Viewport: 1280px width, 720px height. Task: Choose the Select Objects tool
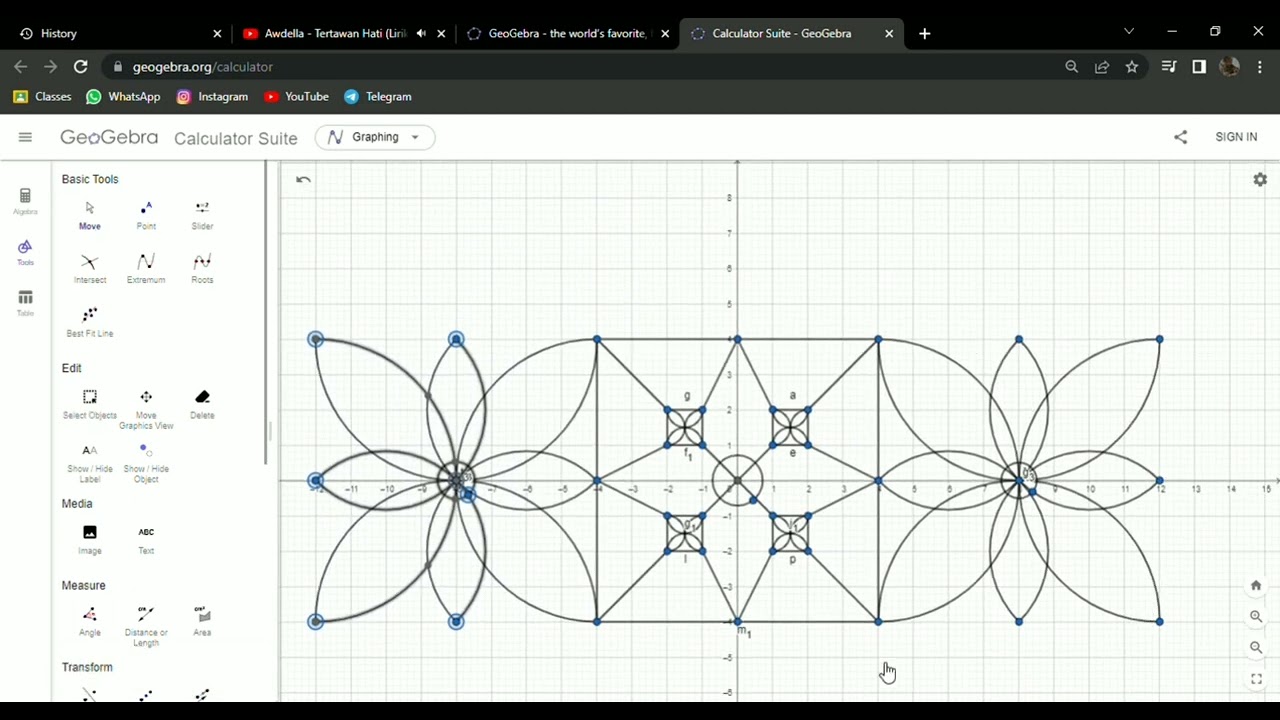click(x=89, y=404)
